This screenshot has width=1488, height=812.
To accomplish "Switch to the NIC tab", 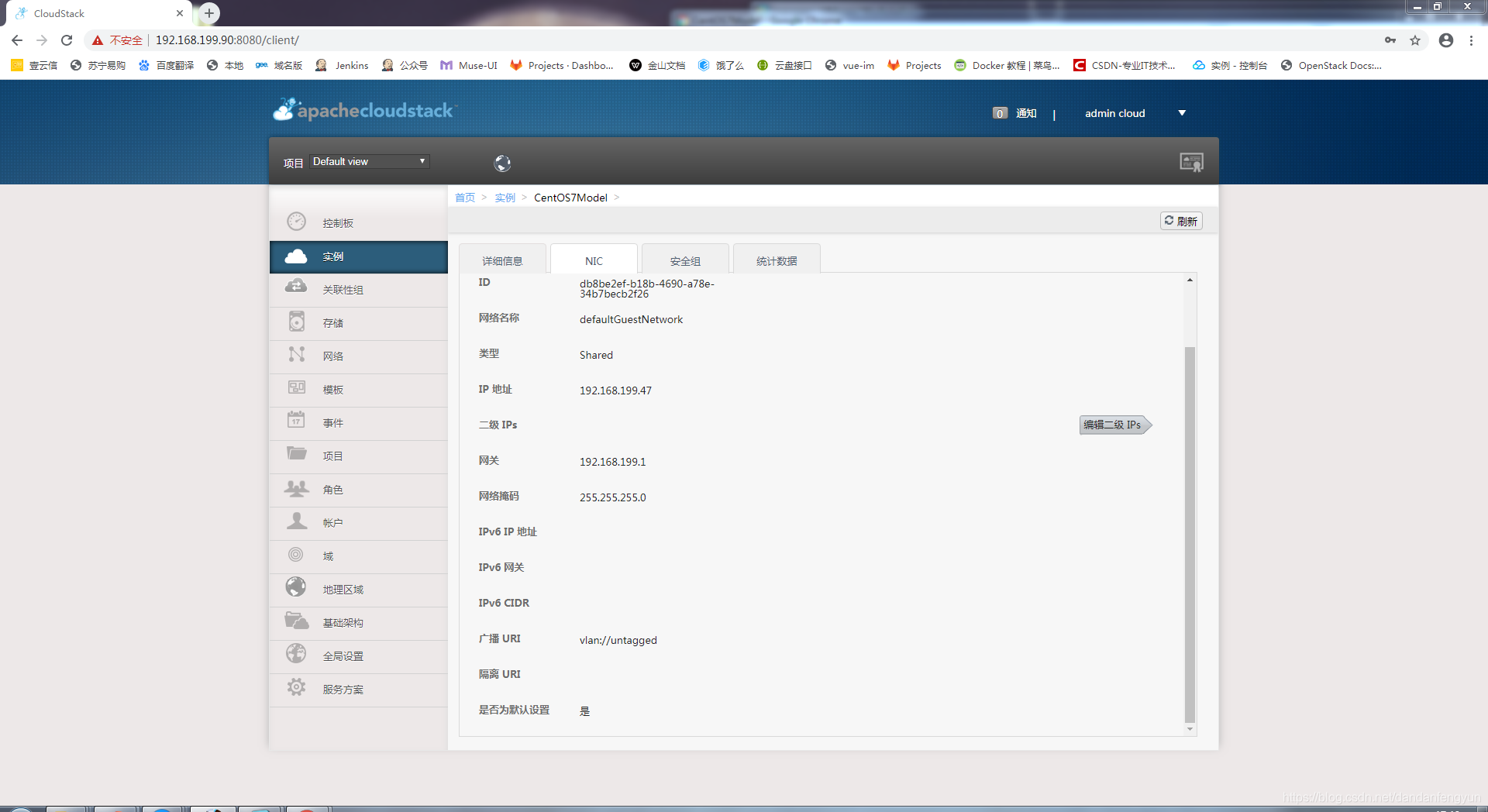I will (x=594, y=260).
